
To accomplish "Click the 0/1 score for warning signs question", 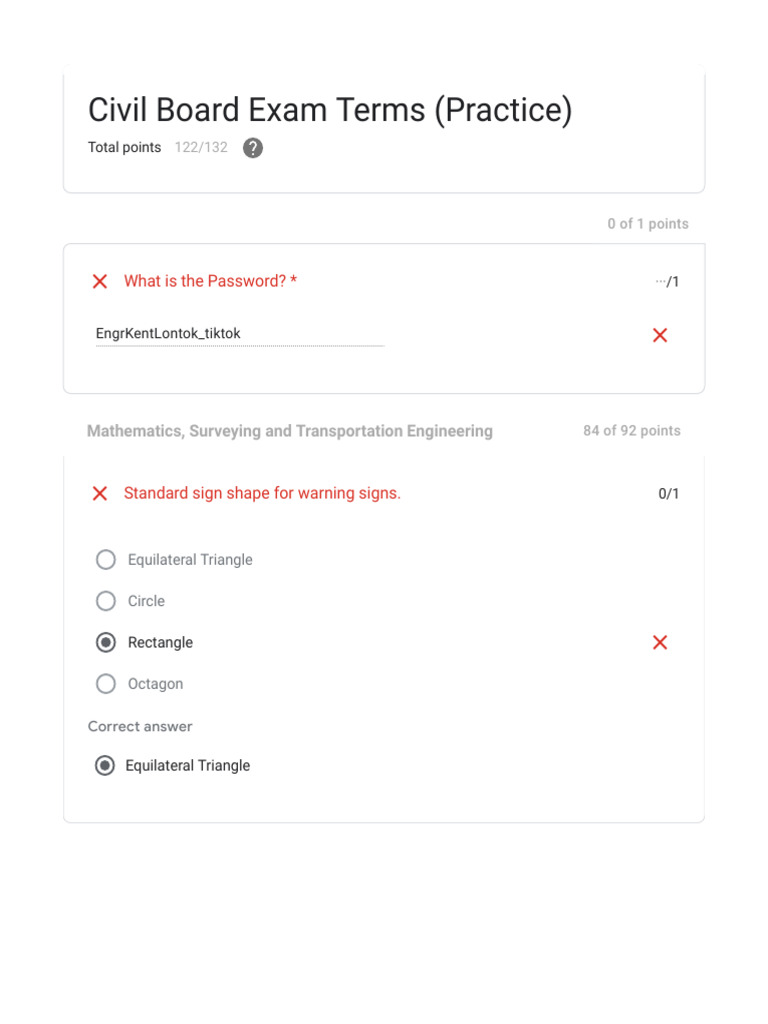I will click(669, 494).
